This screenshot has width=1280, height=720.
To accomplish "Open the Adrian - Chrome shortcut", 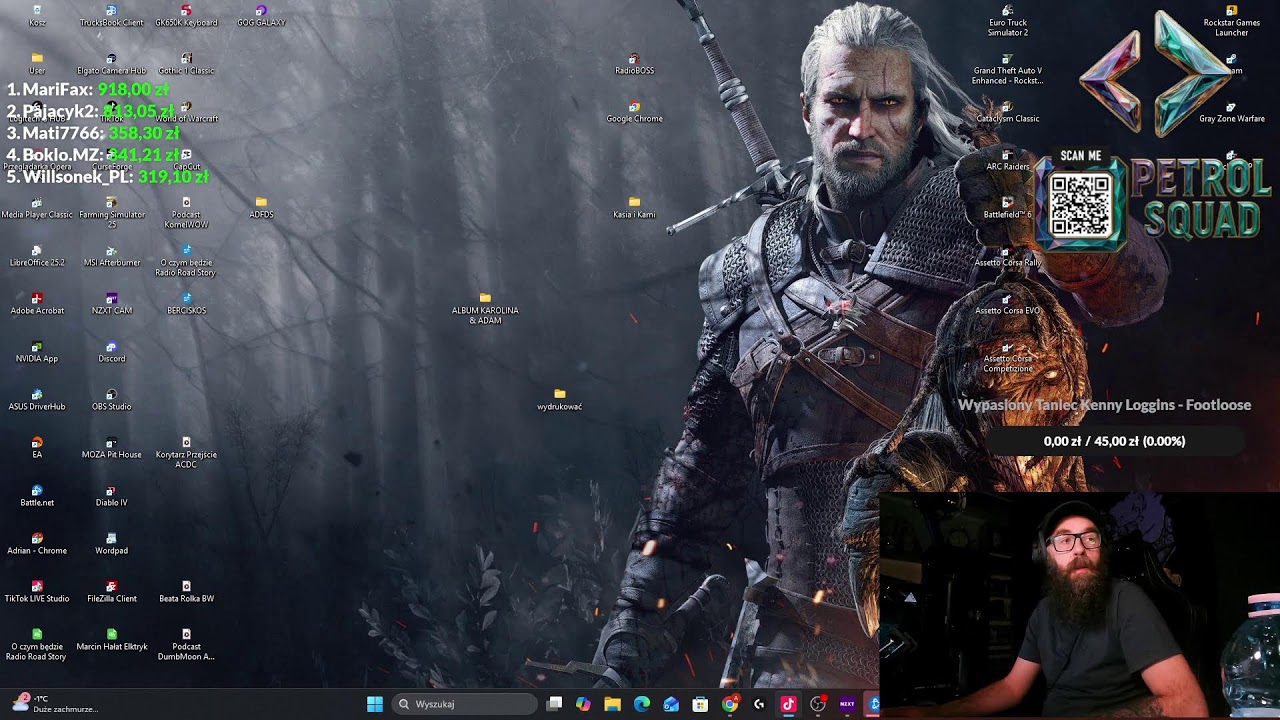I will (x=37, y=543).
